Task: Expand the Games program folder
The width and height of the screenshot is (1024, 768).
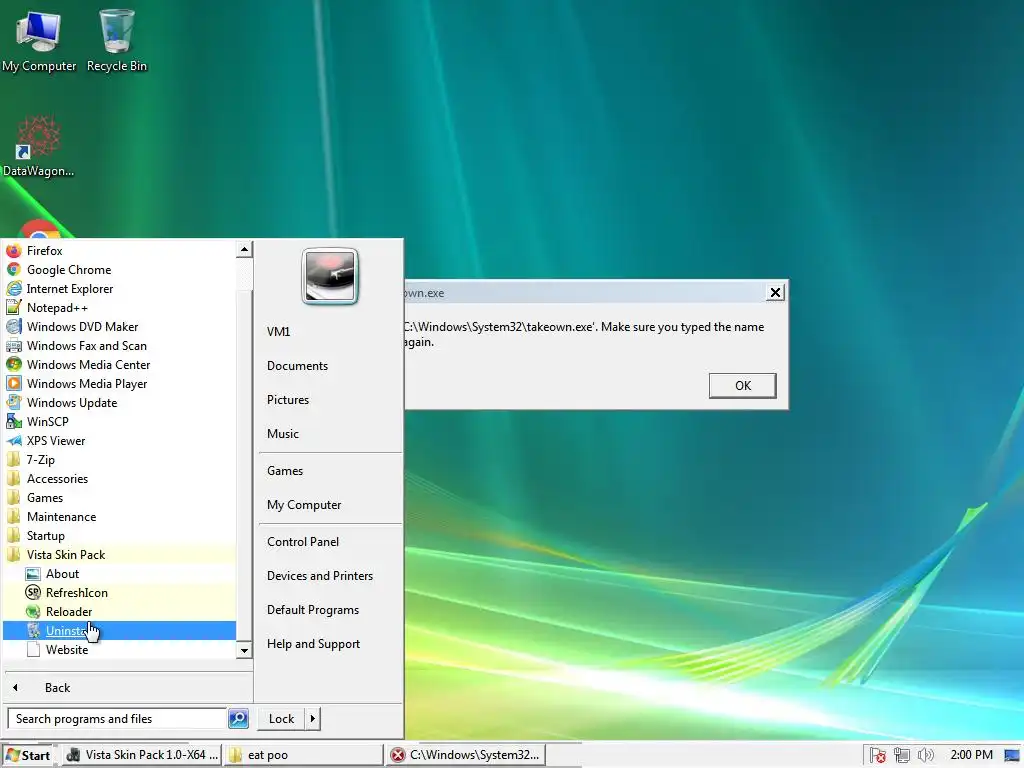Action: (x=120, y=497)
